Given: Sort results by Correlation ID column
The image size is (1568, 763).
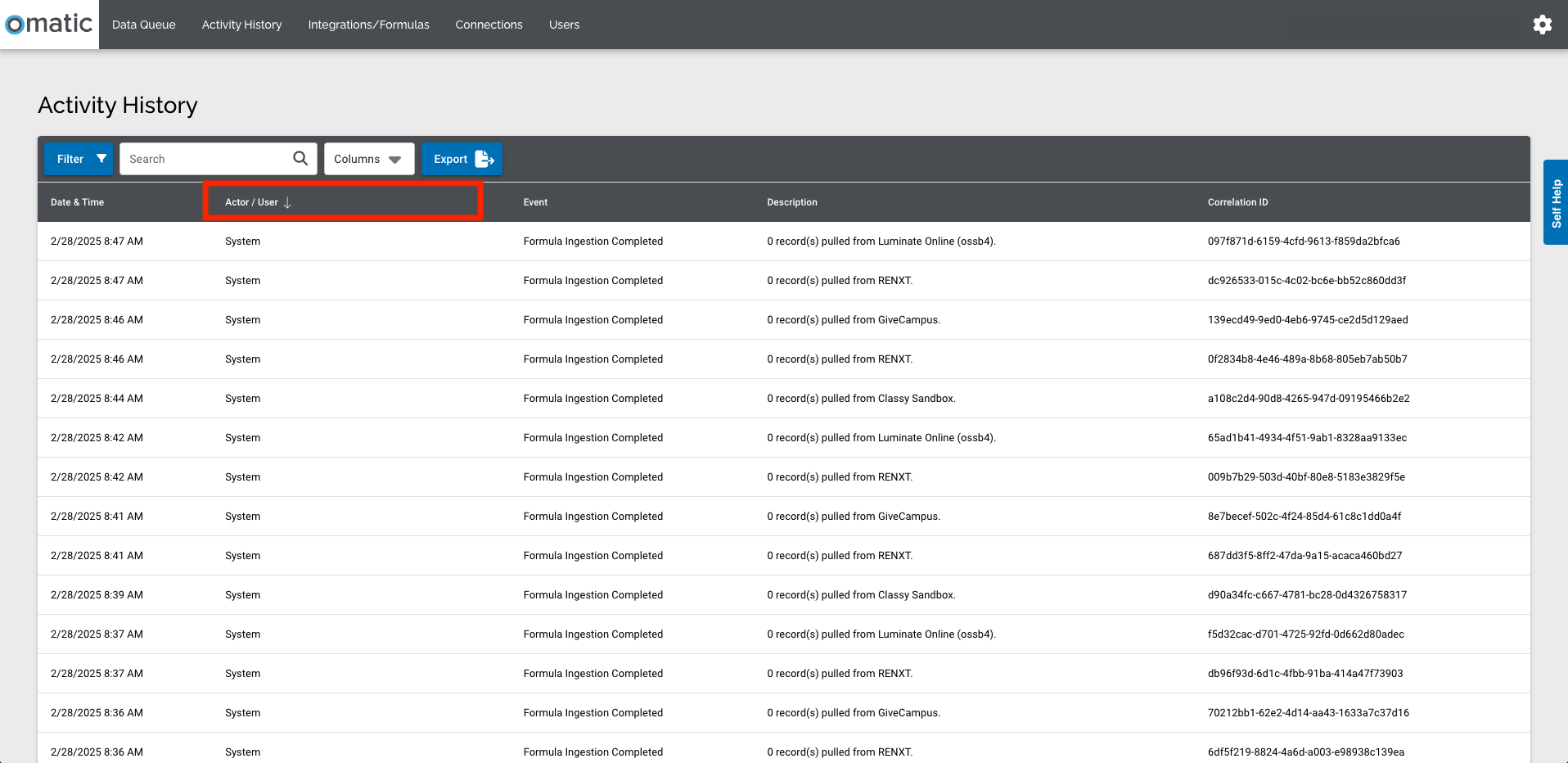Looking at the screenshot, I should pyautogui.click(x=1237, y=202).
